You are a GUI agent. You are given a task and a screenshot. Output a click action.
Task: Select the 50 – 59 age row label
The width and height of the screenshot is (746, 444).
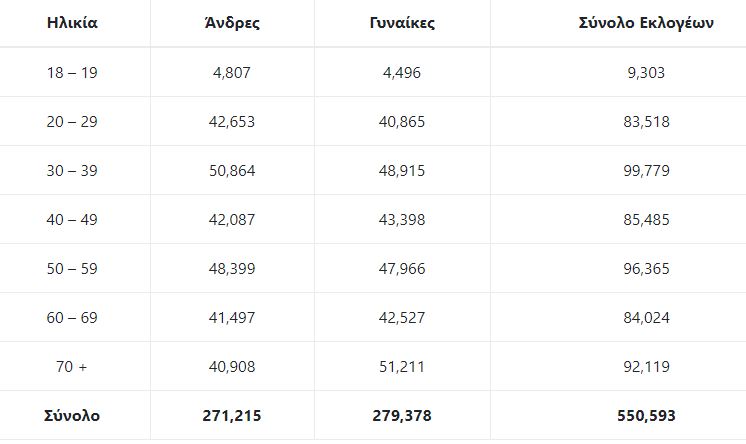point(72,269)
